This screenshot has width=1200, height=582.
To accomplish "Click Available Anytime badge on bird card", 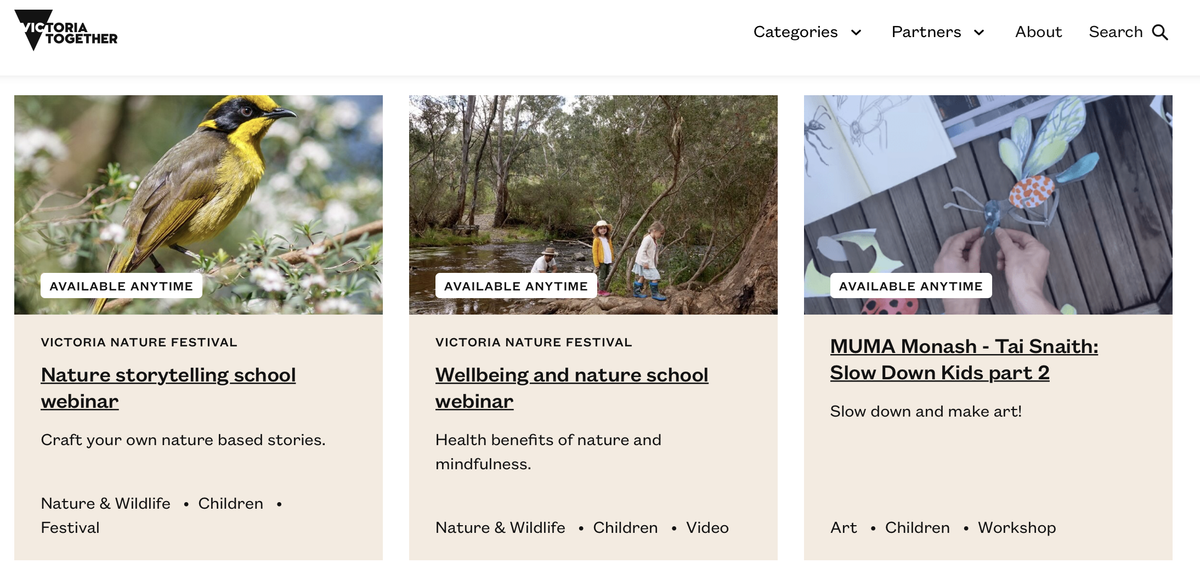I will click(121, 286).
